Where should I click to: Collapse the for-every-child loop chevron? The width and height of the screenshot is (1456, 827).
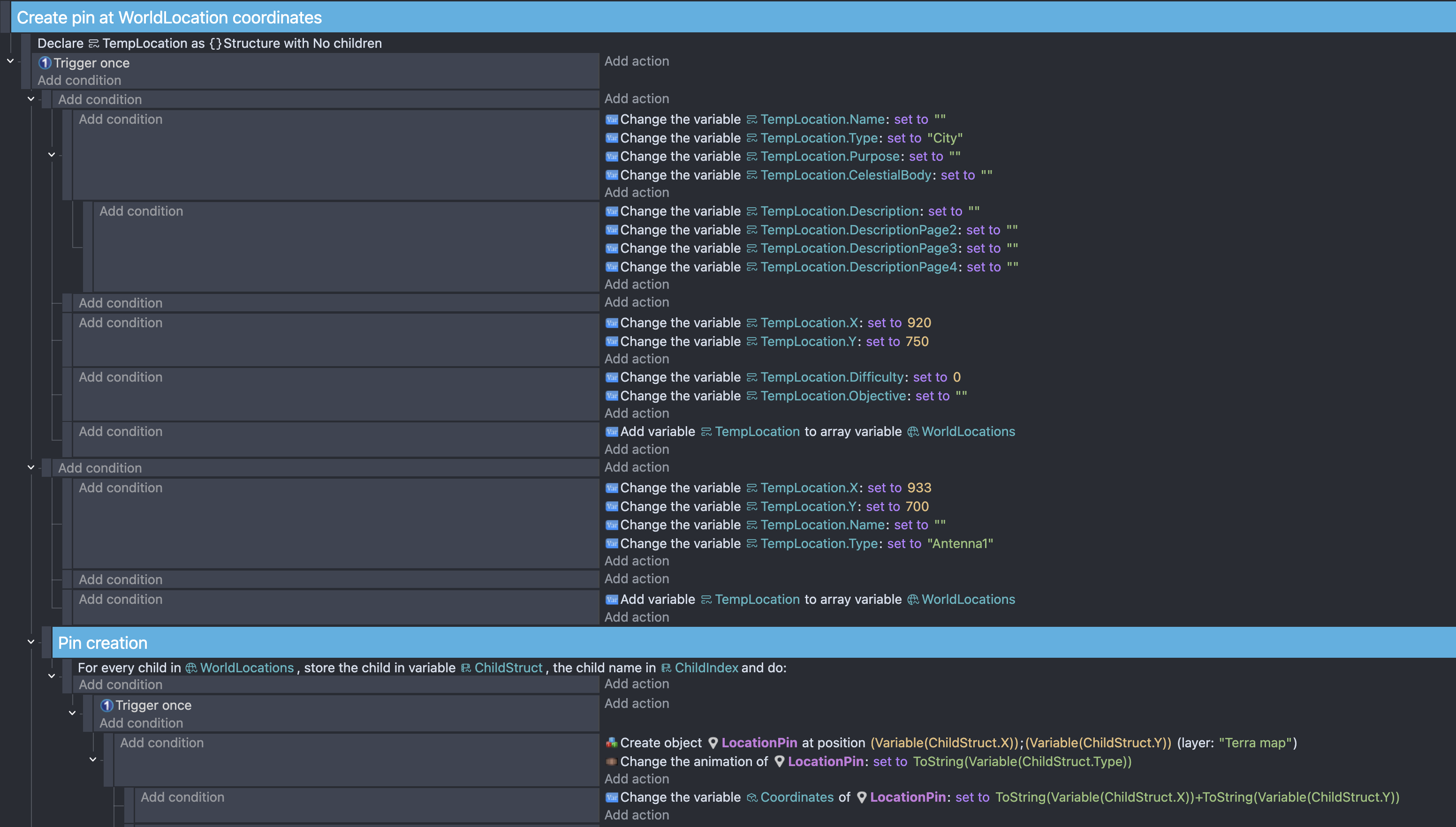tap(51, 676)
